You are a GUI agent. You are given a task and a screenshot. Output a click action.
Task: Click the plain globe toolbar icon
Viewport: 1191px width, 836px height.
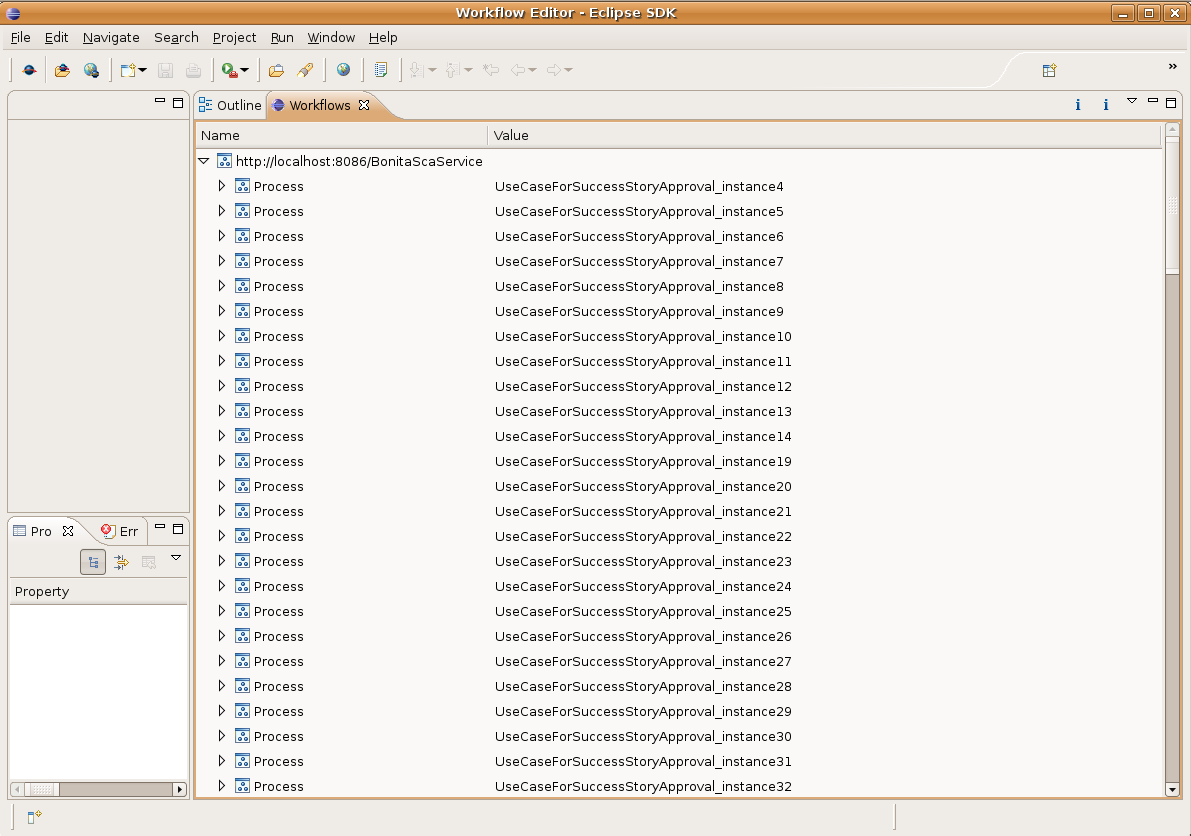(343, 70)
